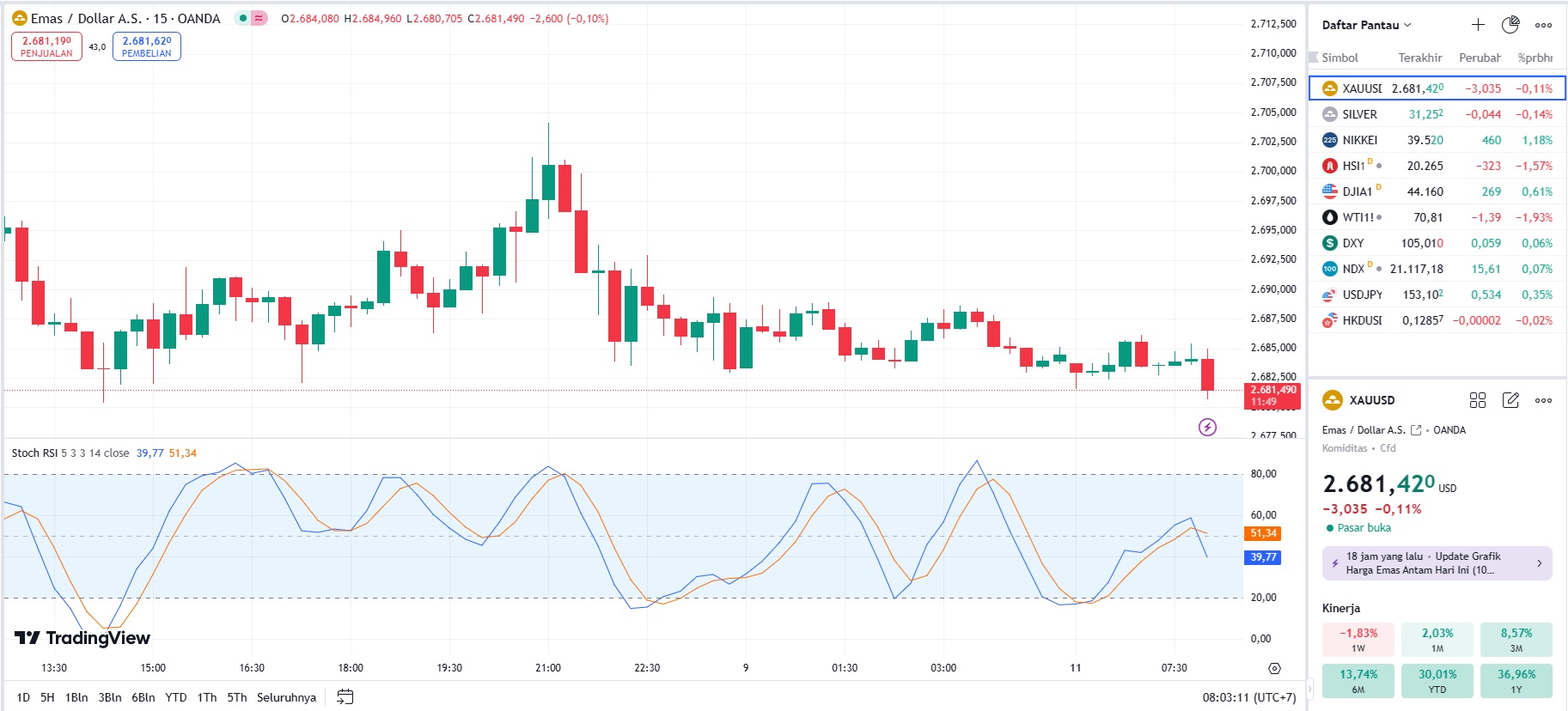Open the 08:03:11 (UTC+7) timezone menu
The image size is (1568, 711).
tap(1248, 697)
